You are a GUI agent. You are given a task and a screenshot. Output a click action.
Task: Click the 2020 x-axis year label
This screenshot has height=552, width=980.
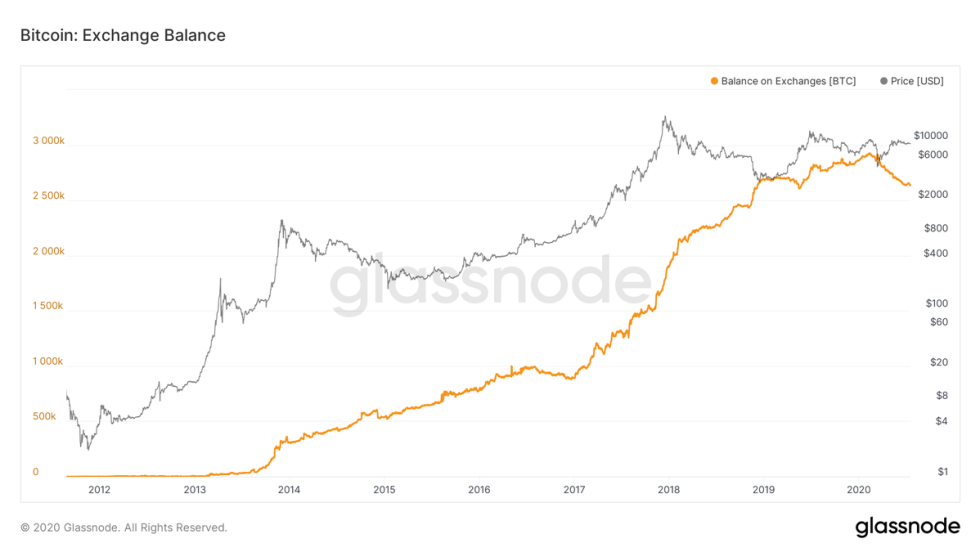click(859, 490)
